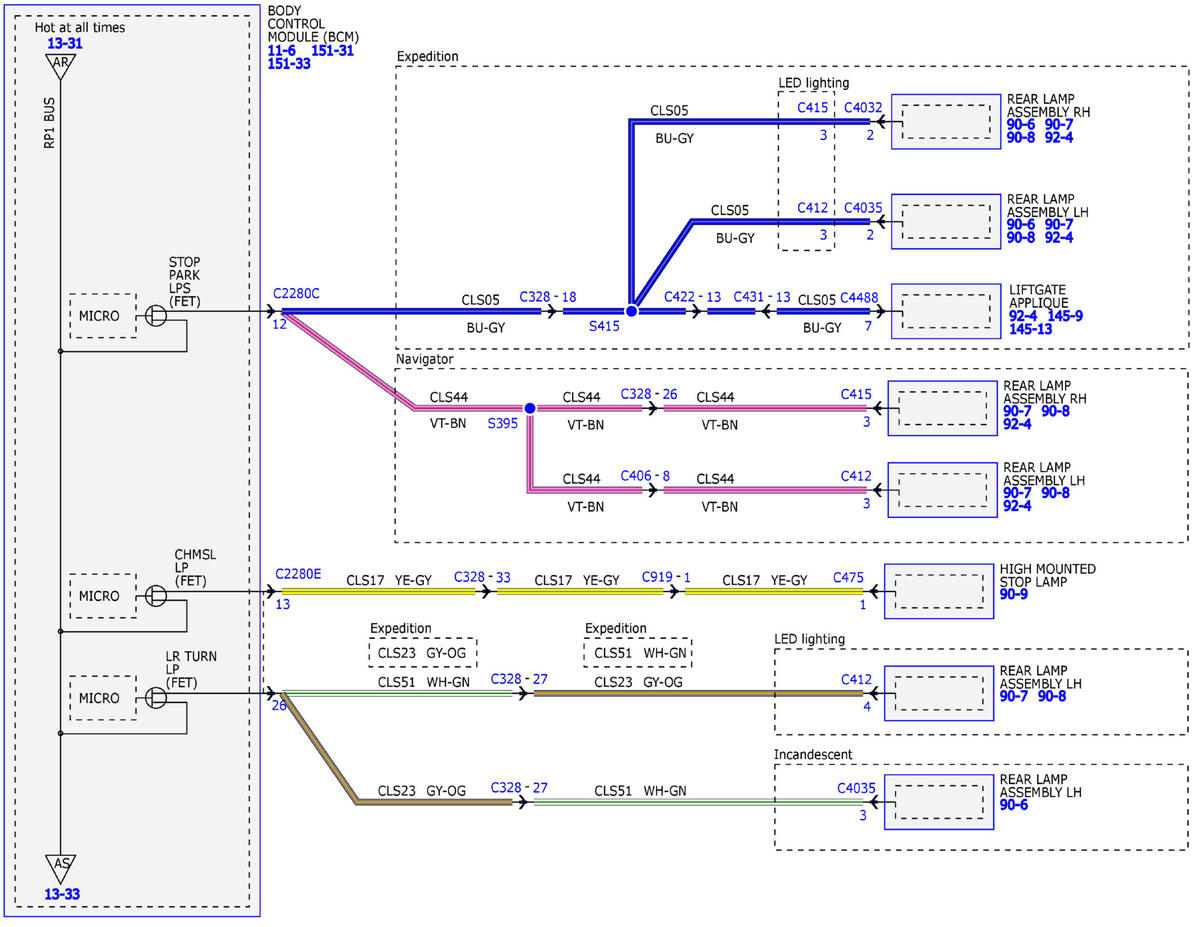Click the C919 - 1 connector label
1200x927 pixels.
[666, 577]
